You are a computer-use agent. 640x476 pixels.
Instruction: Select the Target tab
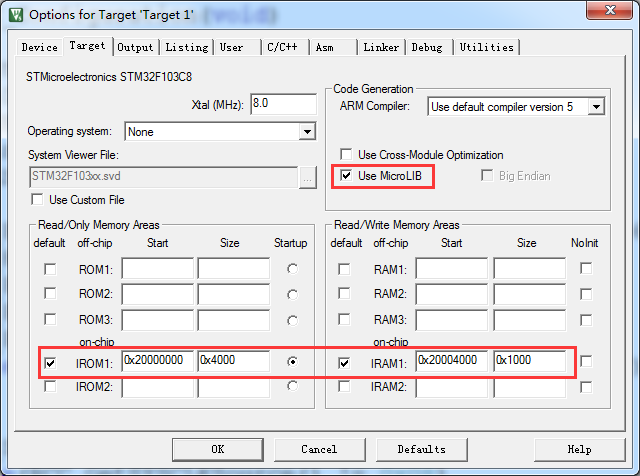[87, 46]
